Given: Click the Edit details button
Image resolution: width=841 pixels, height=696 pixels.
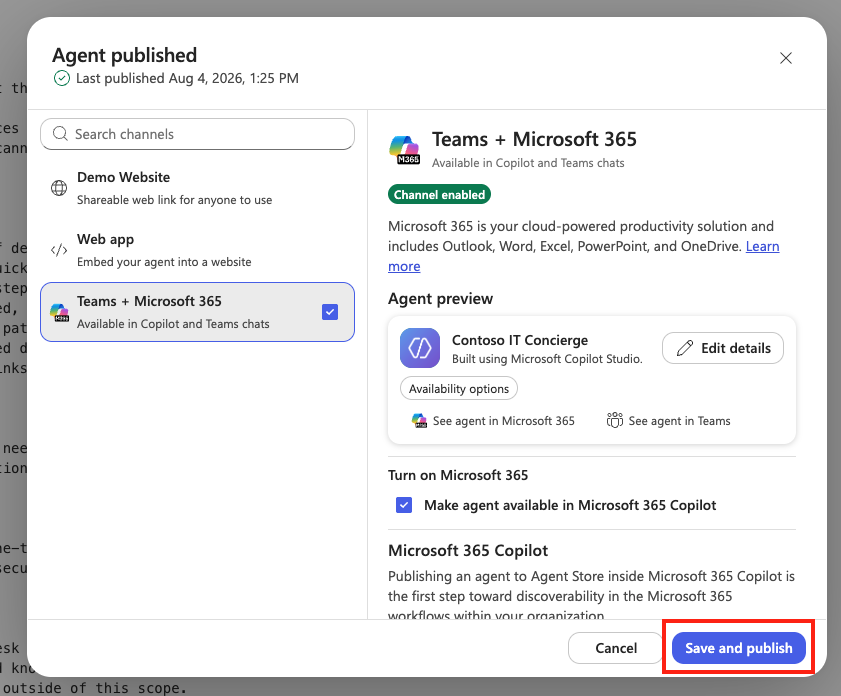Looking at the screenshot, I should 723,349.
